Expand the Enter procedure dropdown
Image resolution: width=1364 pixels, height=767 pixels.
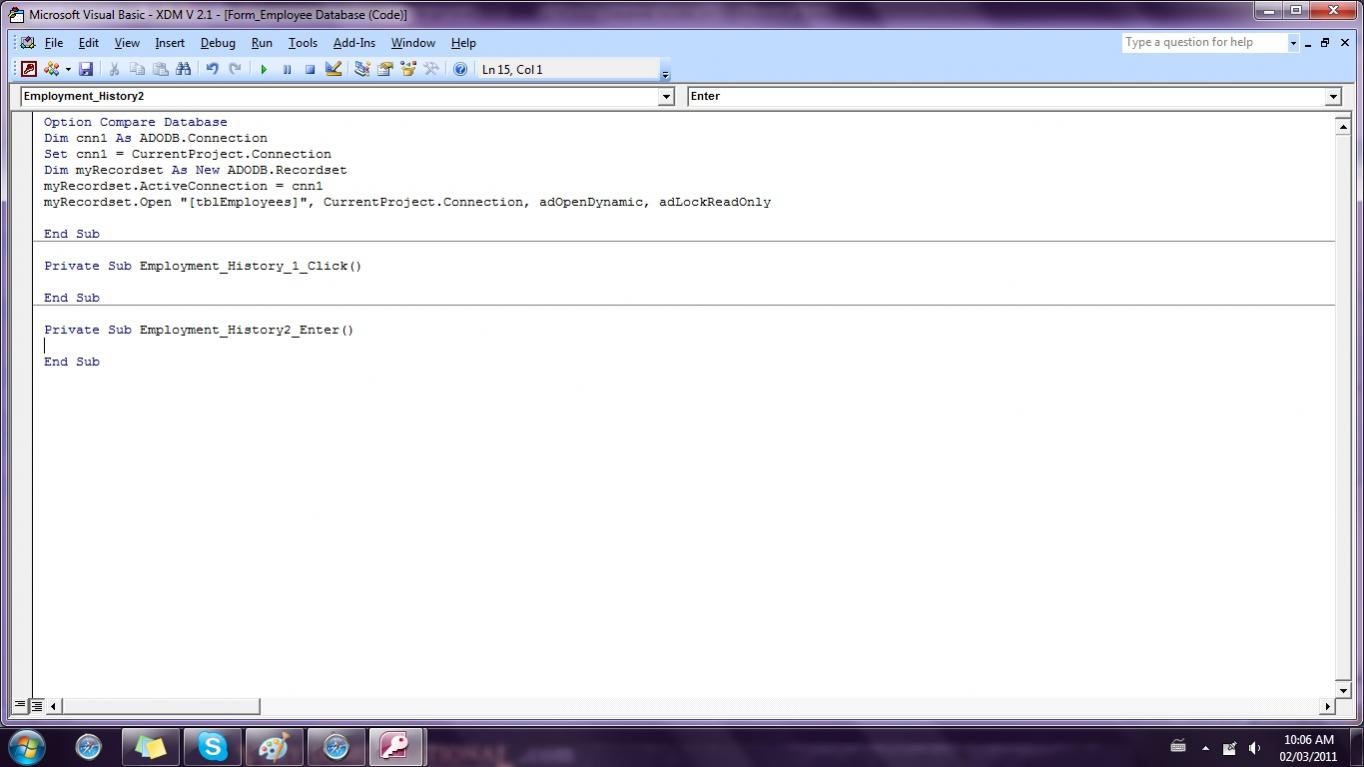(1332, 96)
